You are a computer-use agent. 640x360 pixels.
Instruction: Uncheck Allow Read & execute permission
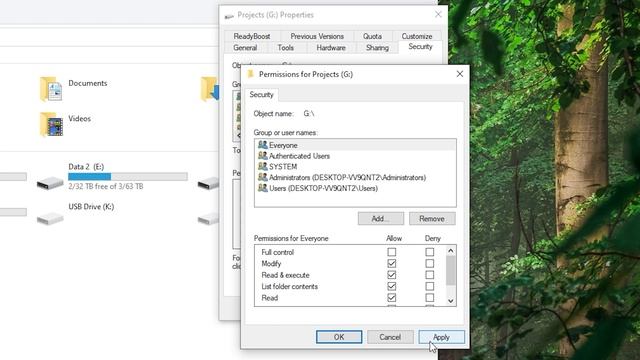(391, 275)
